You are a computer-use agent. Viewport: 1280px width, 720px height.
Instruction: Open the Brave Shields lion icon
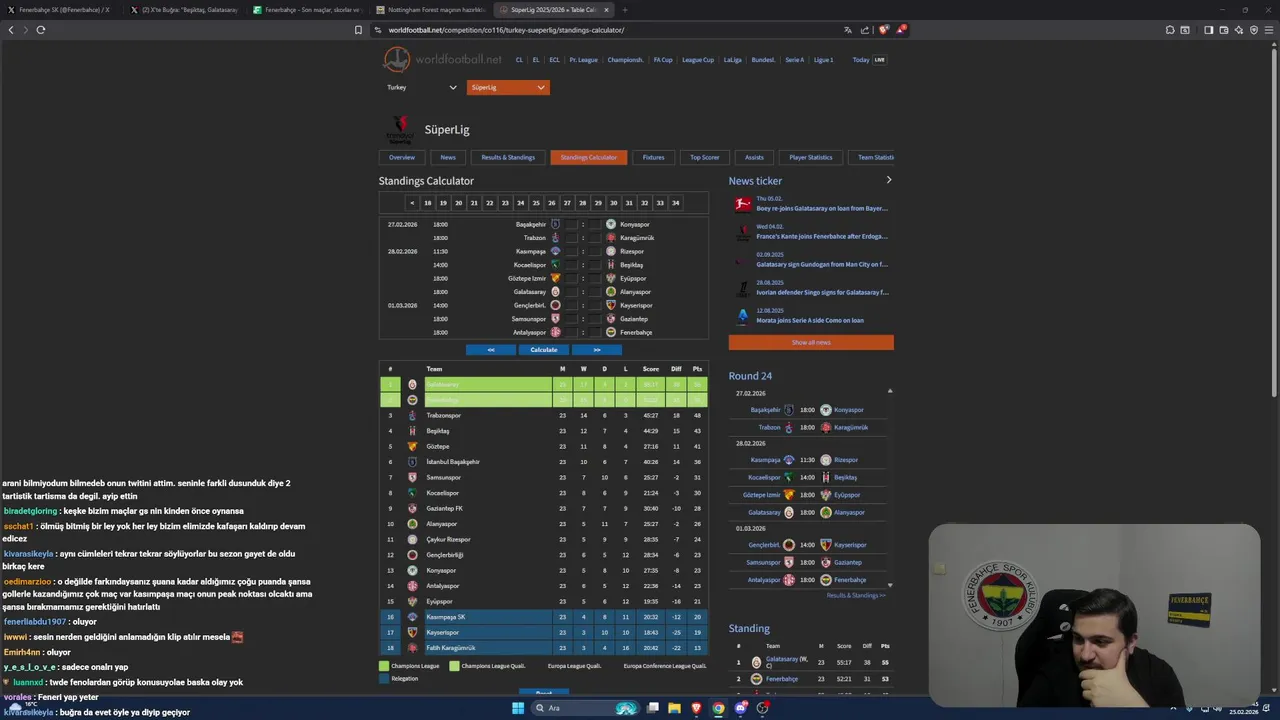coord(883,30)
